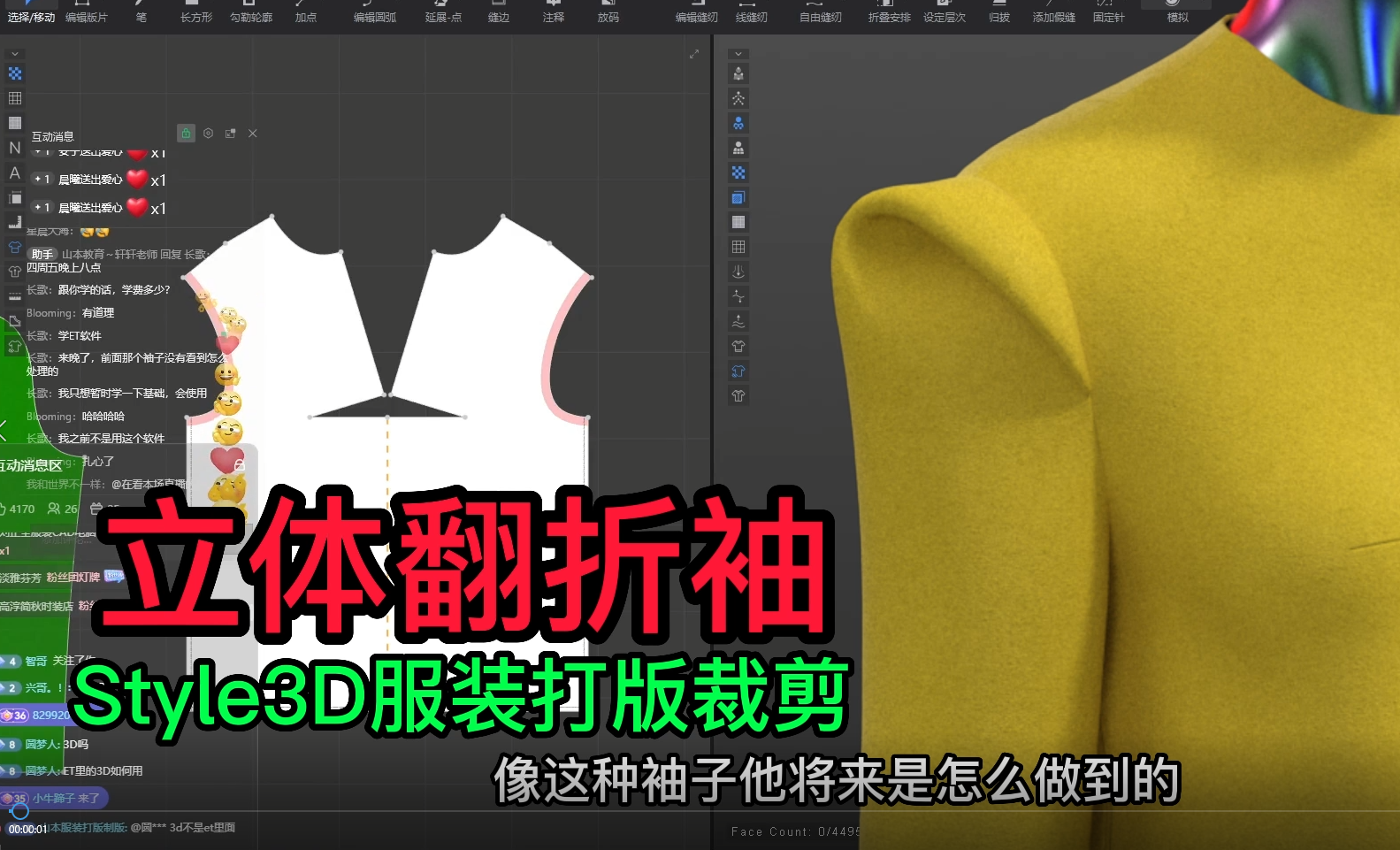Choose the 固定针 pin tool
The height and width of the screenshot is (850, 1400).
point(1109,12)
